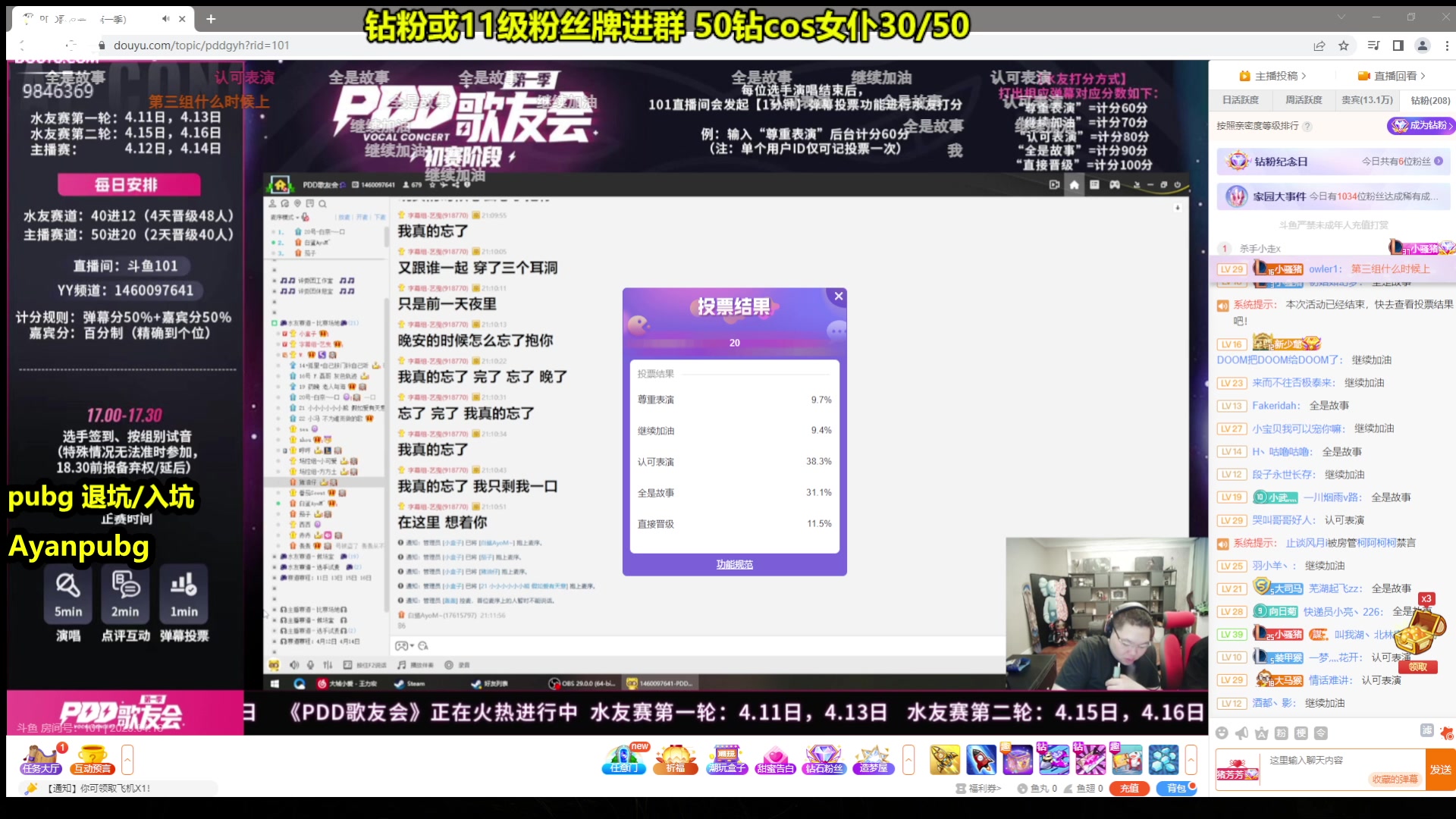
Task: Open the 滤 chat filter icon
Action: [1426, 730]
